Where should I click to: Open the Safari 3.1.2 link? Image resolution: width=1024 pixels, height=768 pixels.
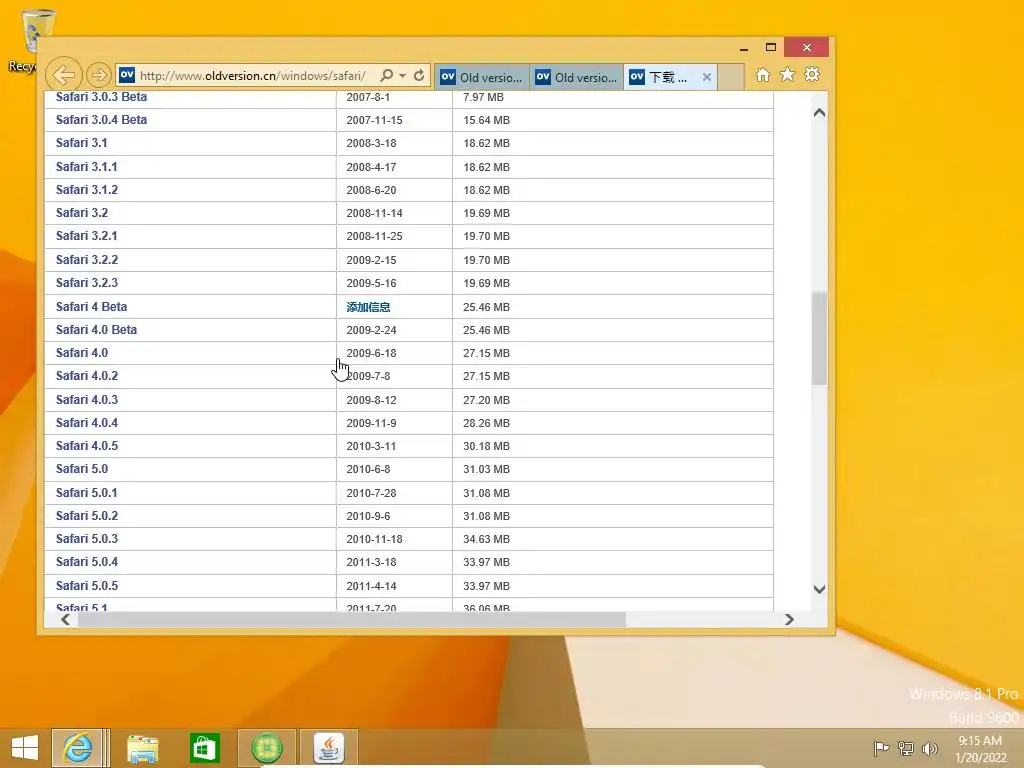point(87,189)
